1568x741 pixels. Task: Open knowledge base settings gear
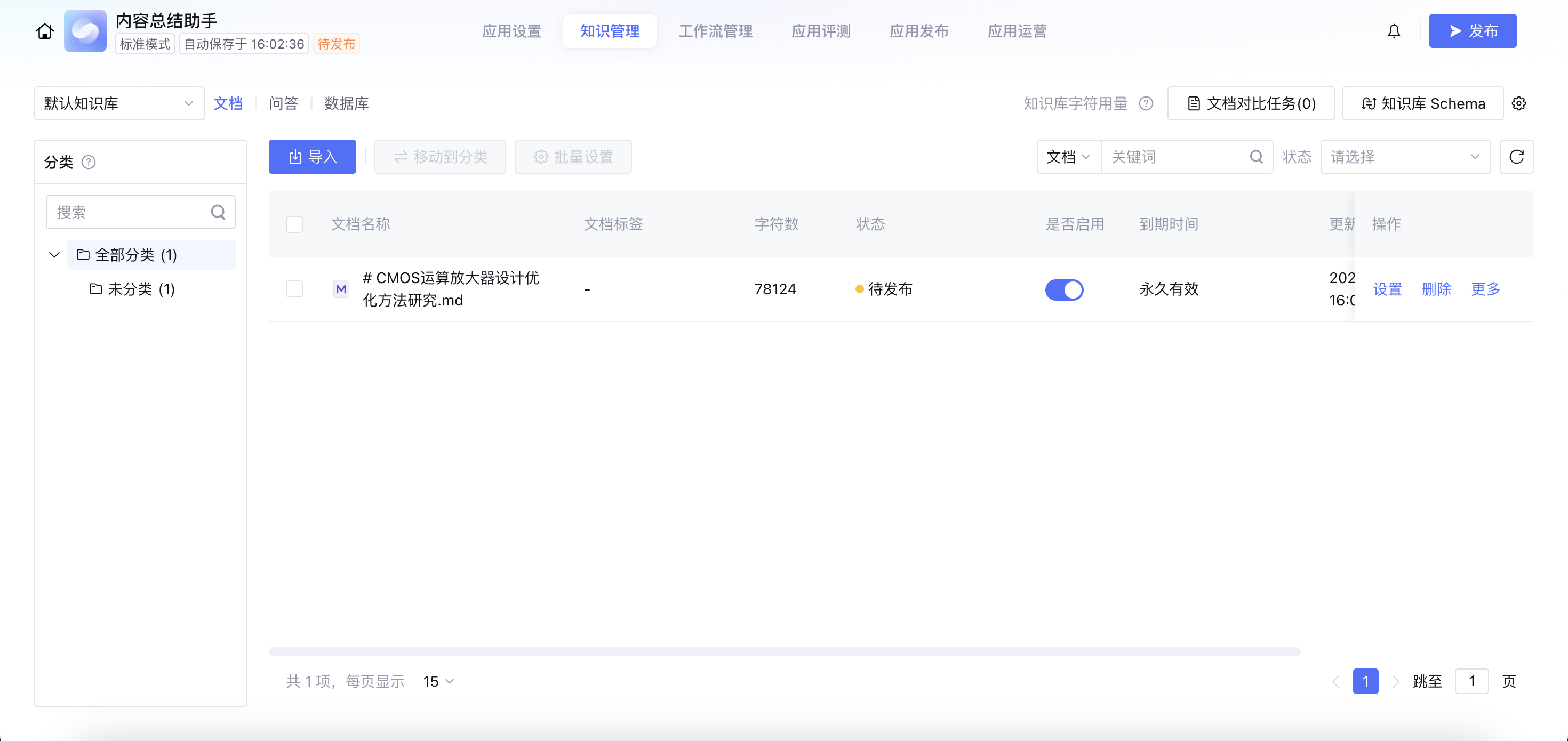1519,103
